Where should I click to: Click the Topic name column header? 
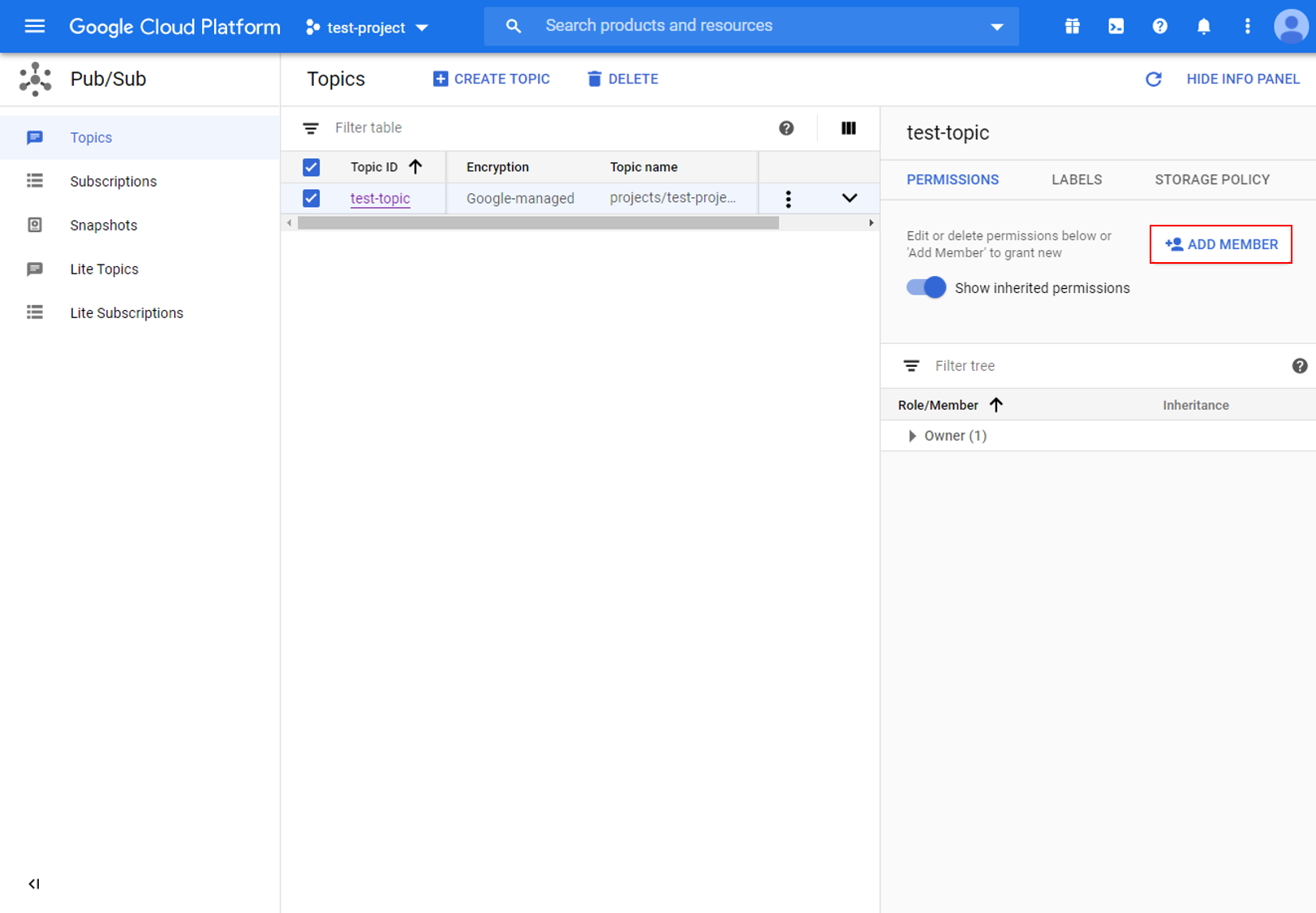click(x=643, y=167)
